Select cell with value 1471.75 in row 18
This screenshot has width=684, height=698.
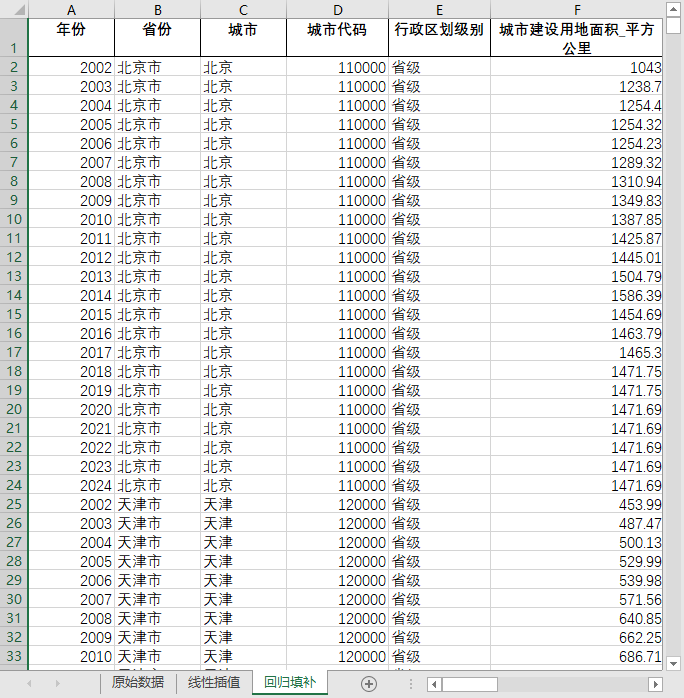coord(576,371)
